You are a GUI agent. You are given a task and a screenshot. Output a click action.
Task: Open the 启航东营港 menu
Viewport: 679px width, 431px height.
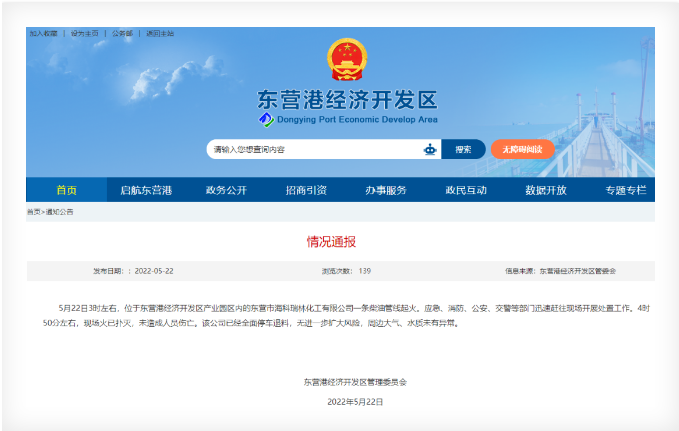pos(146,190)
